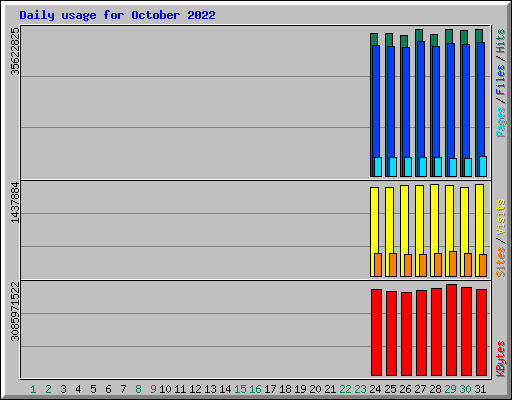The image size is (512, 400).
Task: Click day 13 on the x-axis
Action: point(210,389)
